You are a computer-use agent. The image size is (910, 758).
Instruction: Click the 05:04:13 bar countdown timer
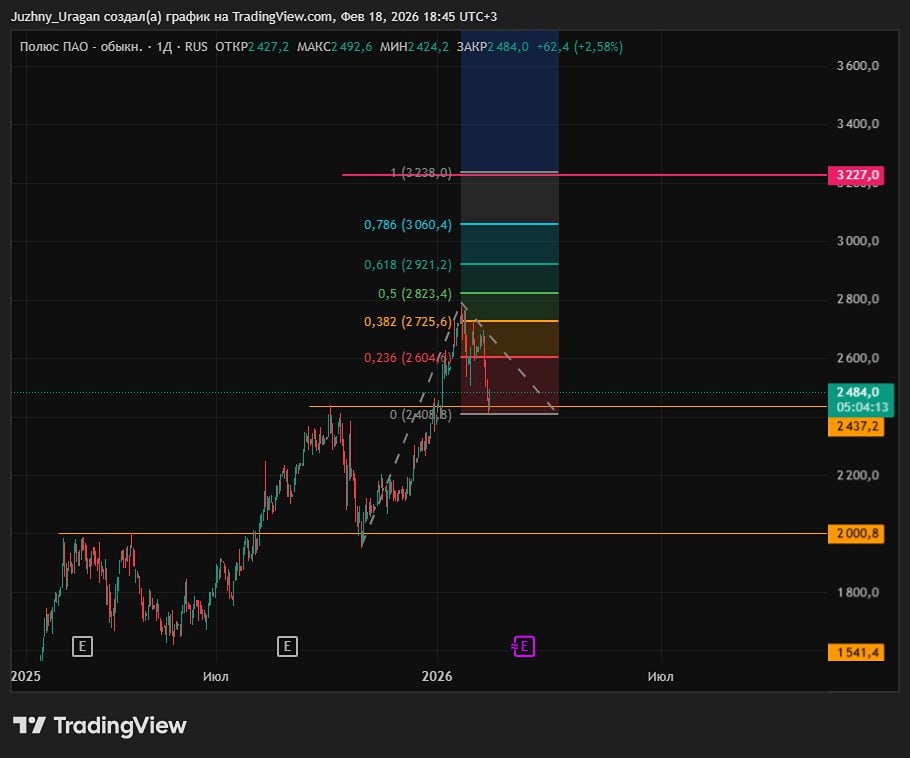(x=862, y=407)
